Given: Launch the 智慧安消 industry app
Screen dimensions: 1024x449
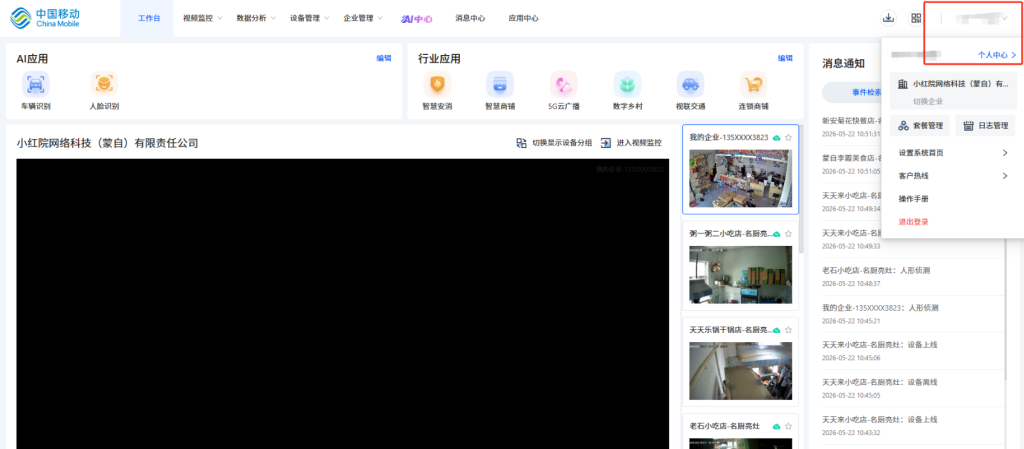Looking at the screenshot, I should pyautogui.click(x=438, y=84).
